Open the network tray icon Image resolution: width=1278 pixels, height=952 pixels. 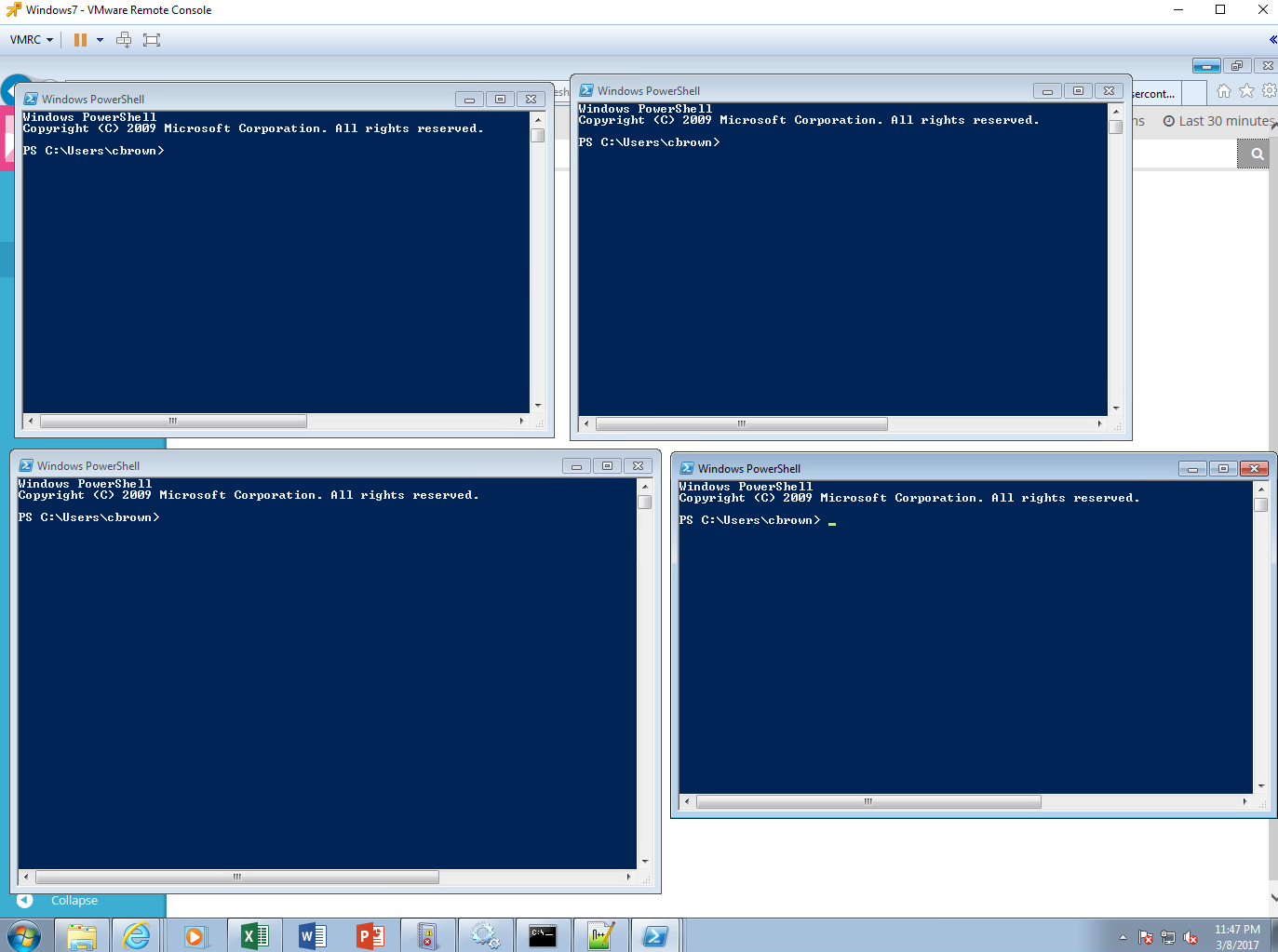(x=1168, y=937)
